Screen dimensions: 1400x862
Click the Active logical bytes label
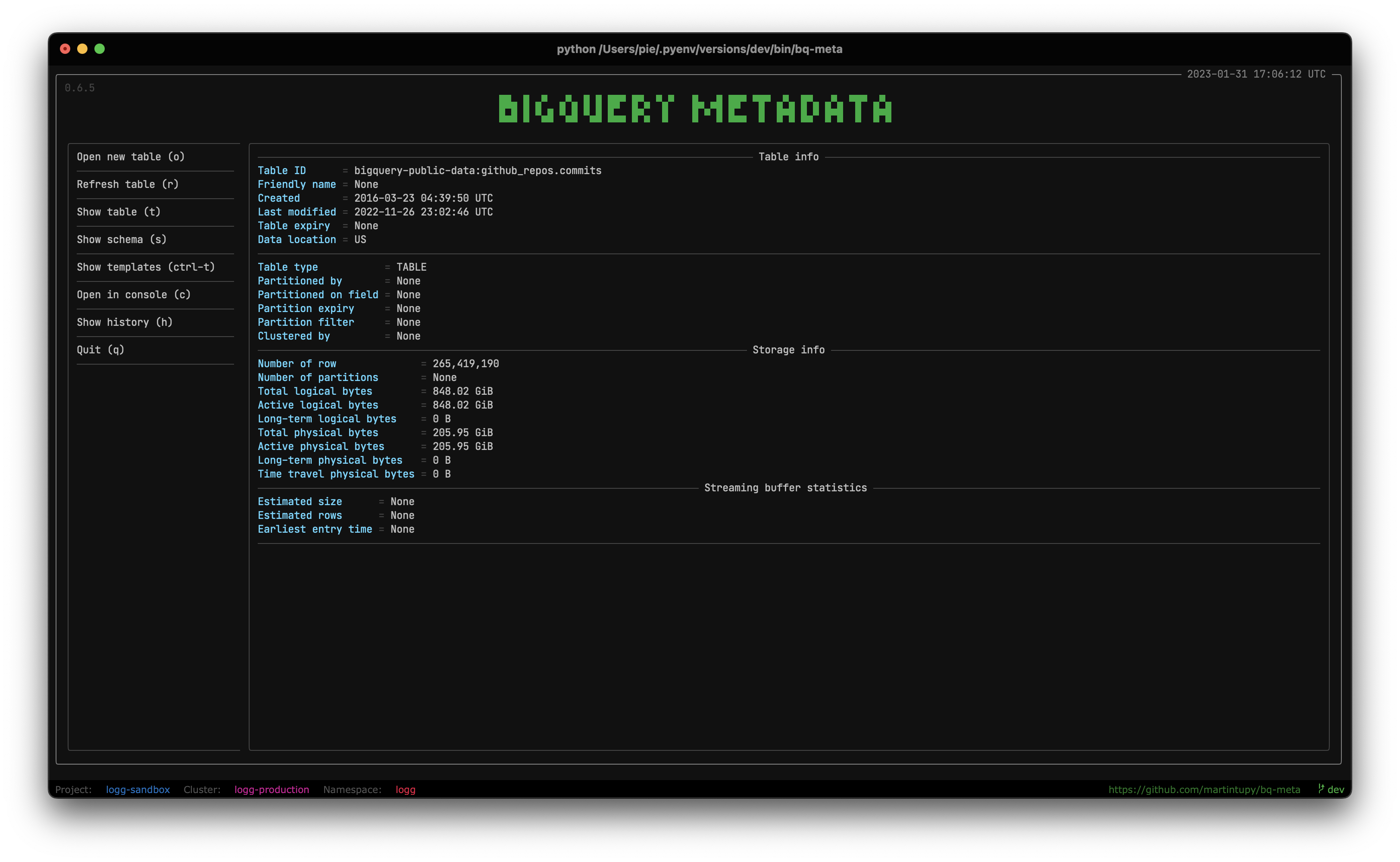point(318,405)
